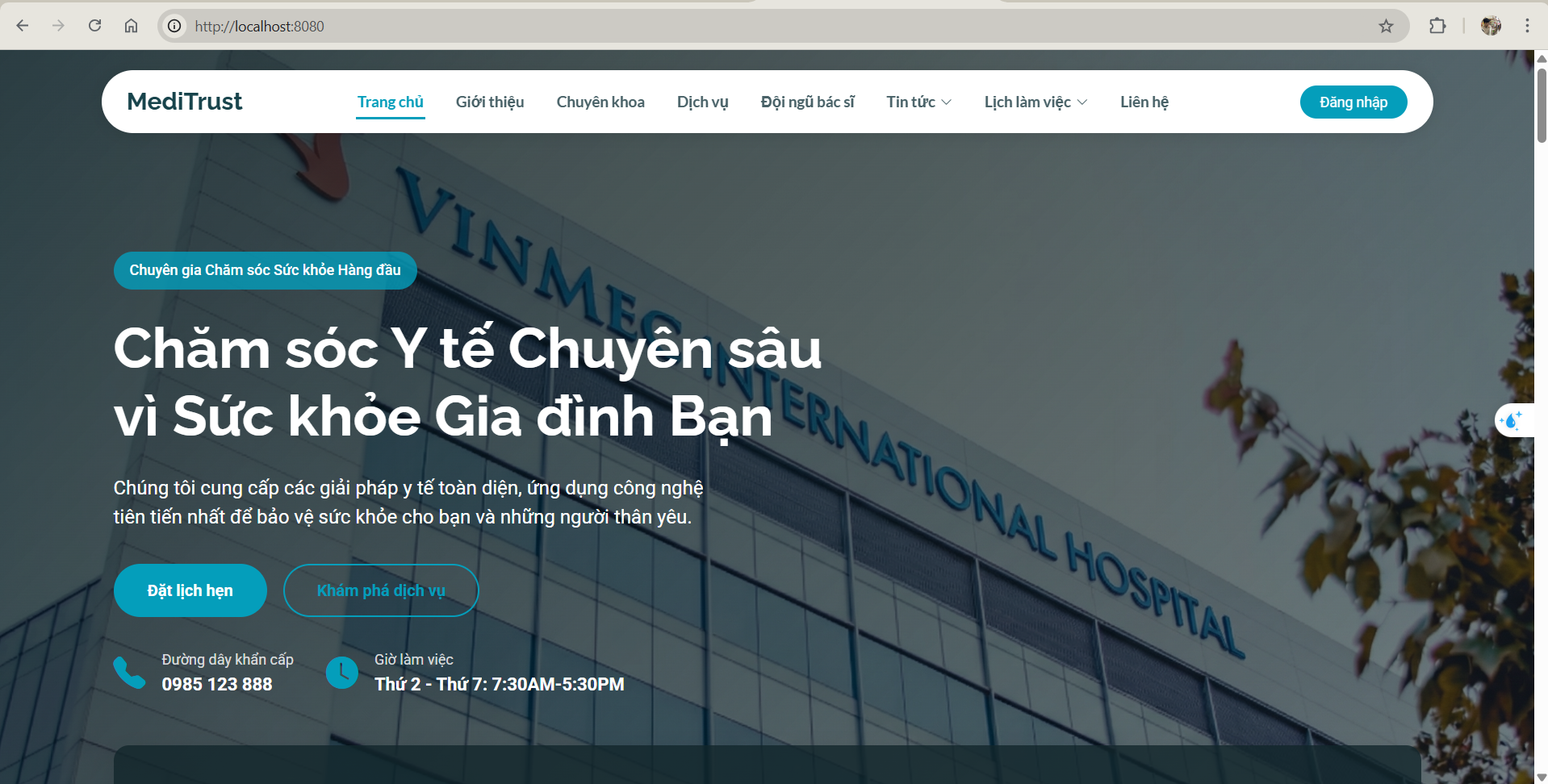1548x784 pixels.
Task: Open the browser extensions puzzle icon
Action: click(1437, 26)
